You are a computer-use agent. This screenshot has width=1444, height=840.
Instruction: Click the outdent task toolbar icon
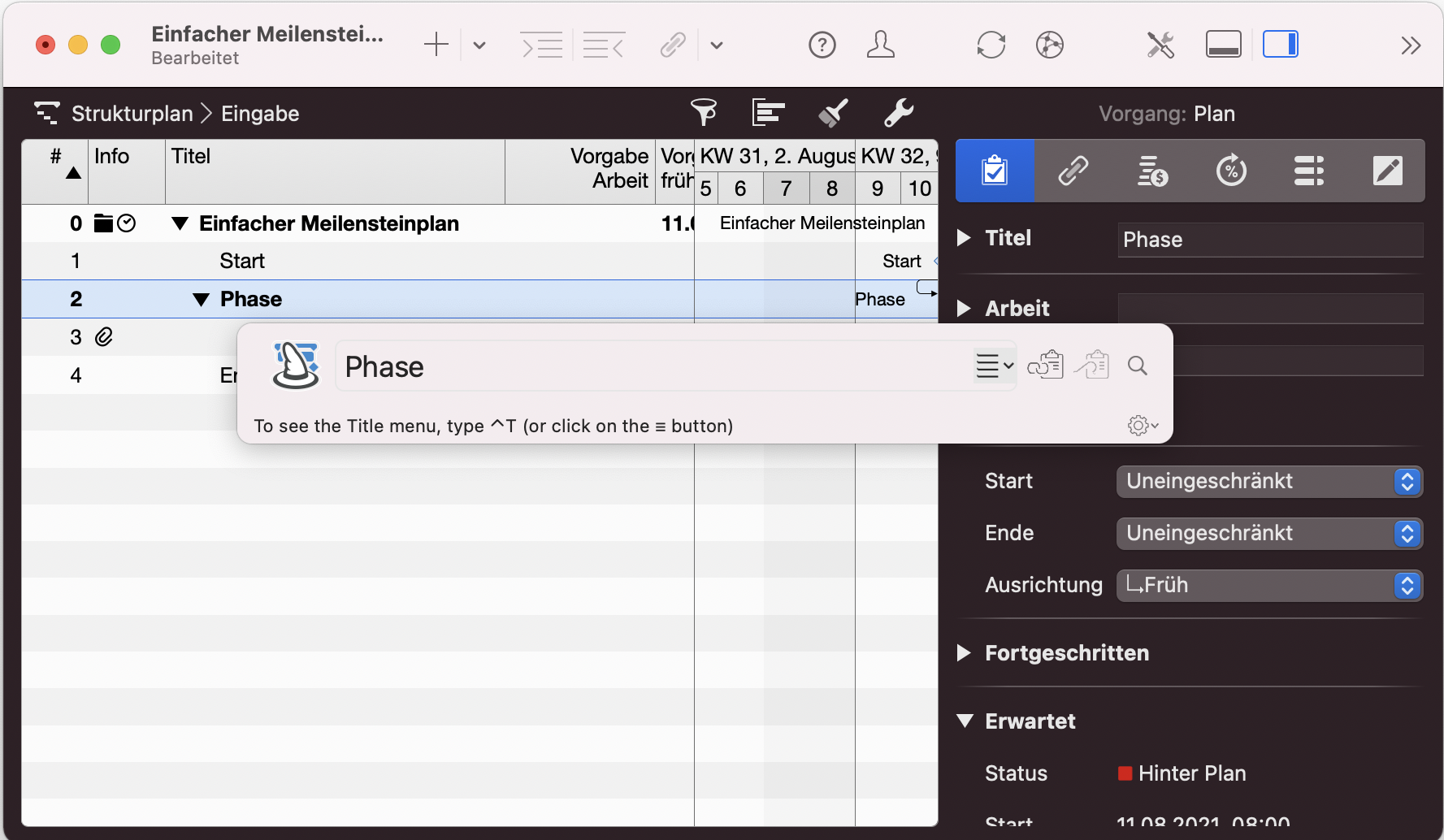604,45
